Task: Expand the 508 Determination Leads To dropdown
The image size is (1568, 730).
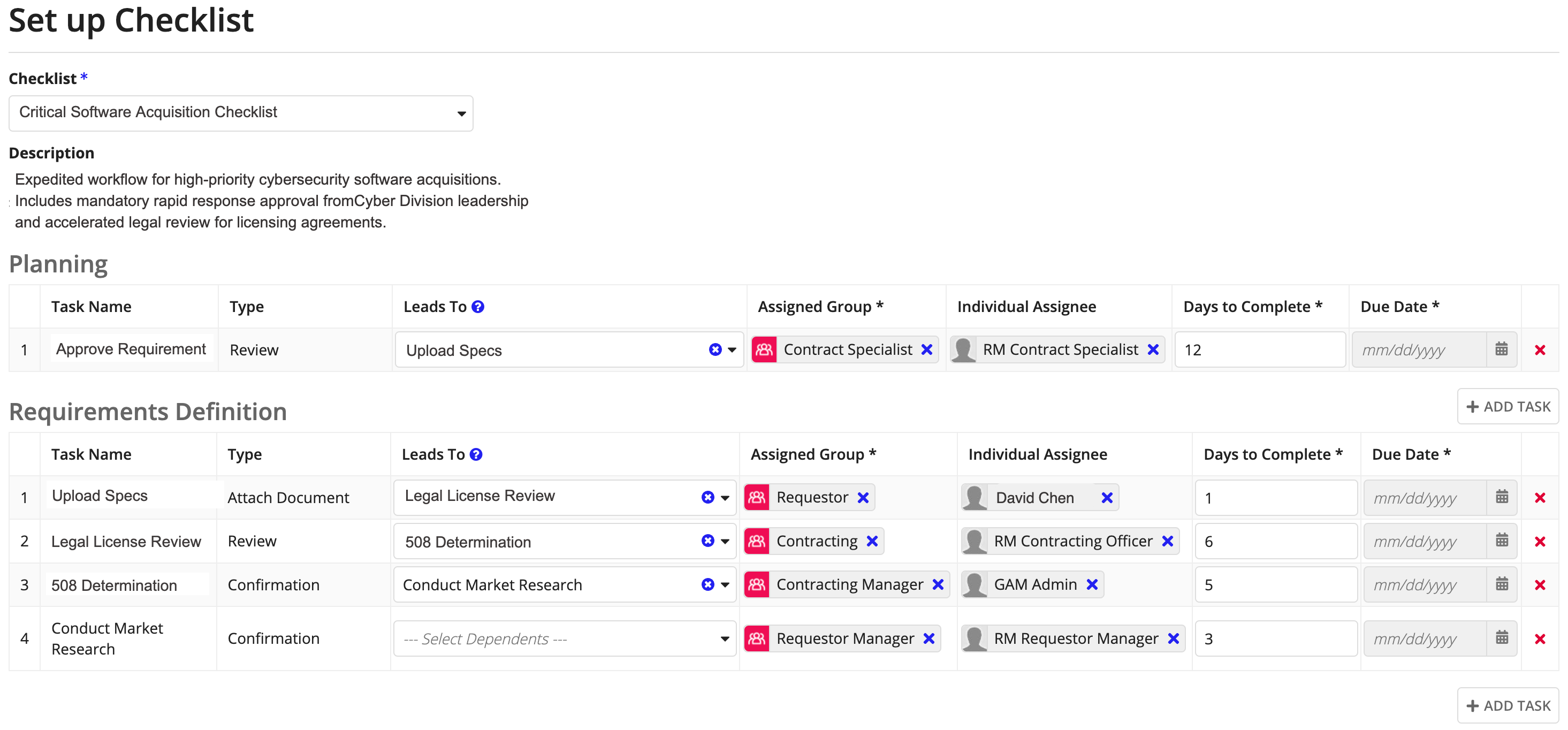Action: (725, 541)
